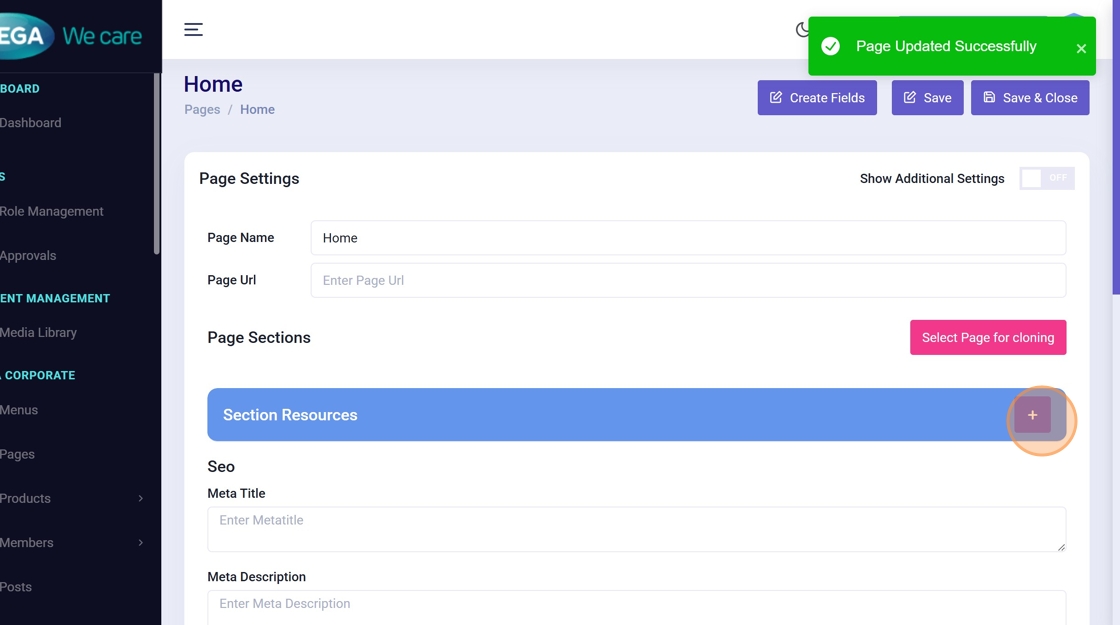Image resolution: width=1120 pixels, height=625 pixels.
Task: Click the dark mode moon icon
Action: [802, 30]
